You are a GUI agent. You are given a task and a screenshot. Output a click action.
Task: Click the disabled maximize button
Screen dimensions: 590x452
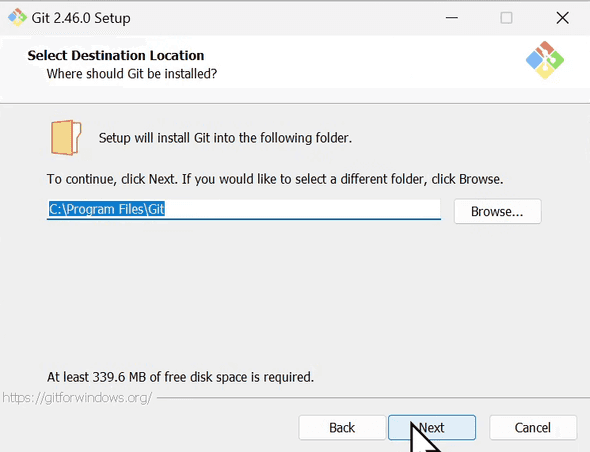click(x=506, y=18)
